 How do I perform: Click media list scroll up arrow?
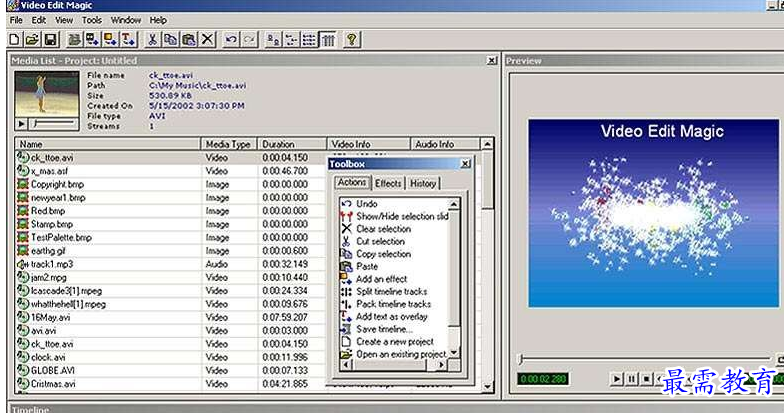(487, 144)
